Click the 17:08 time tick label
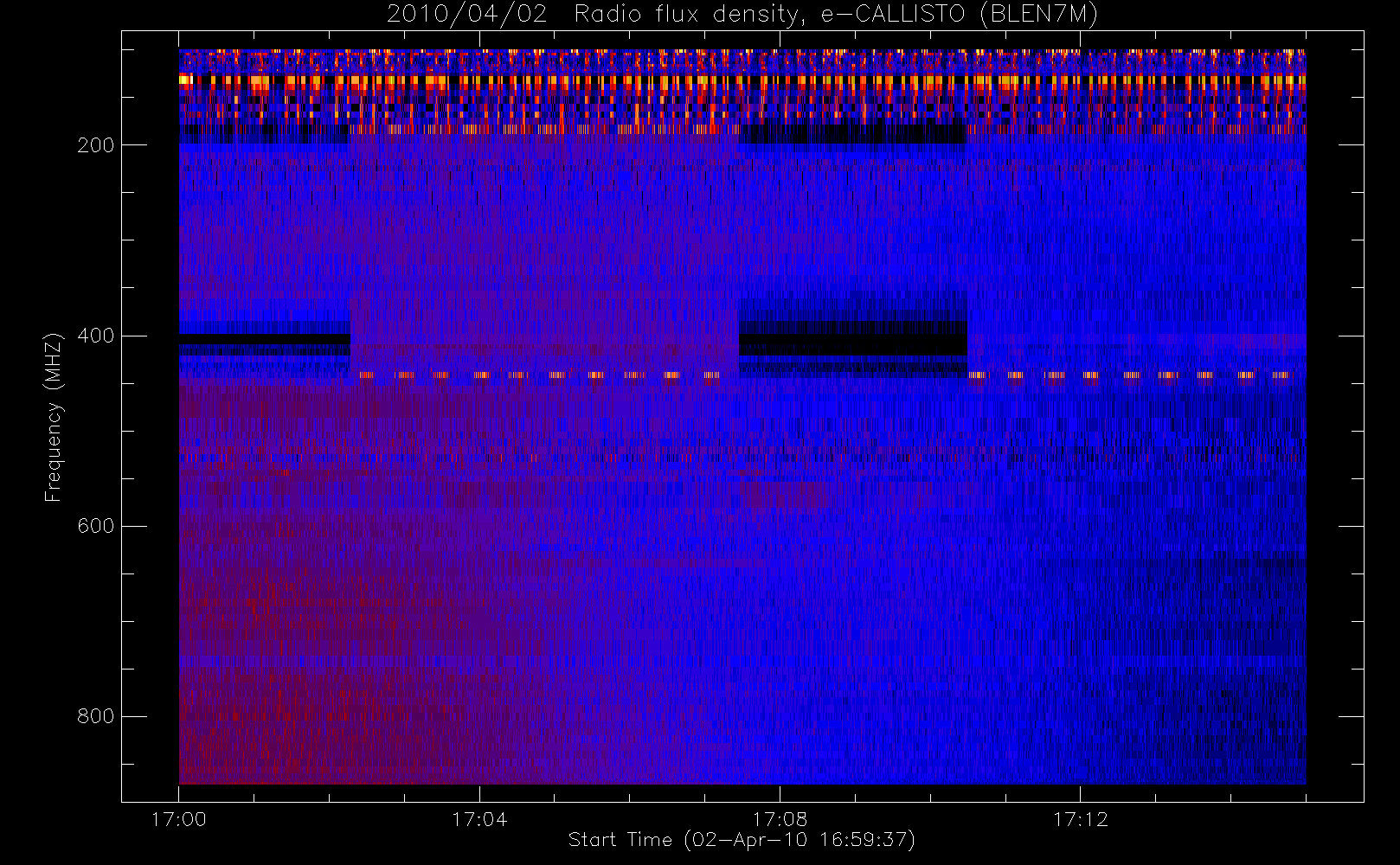This screenshot has height=865, width=1400. coord(780,819)
